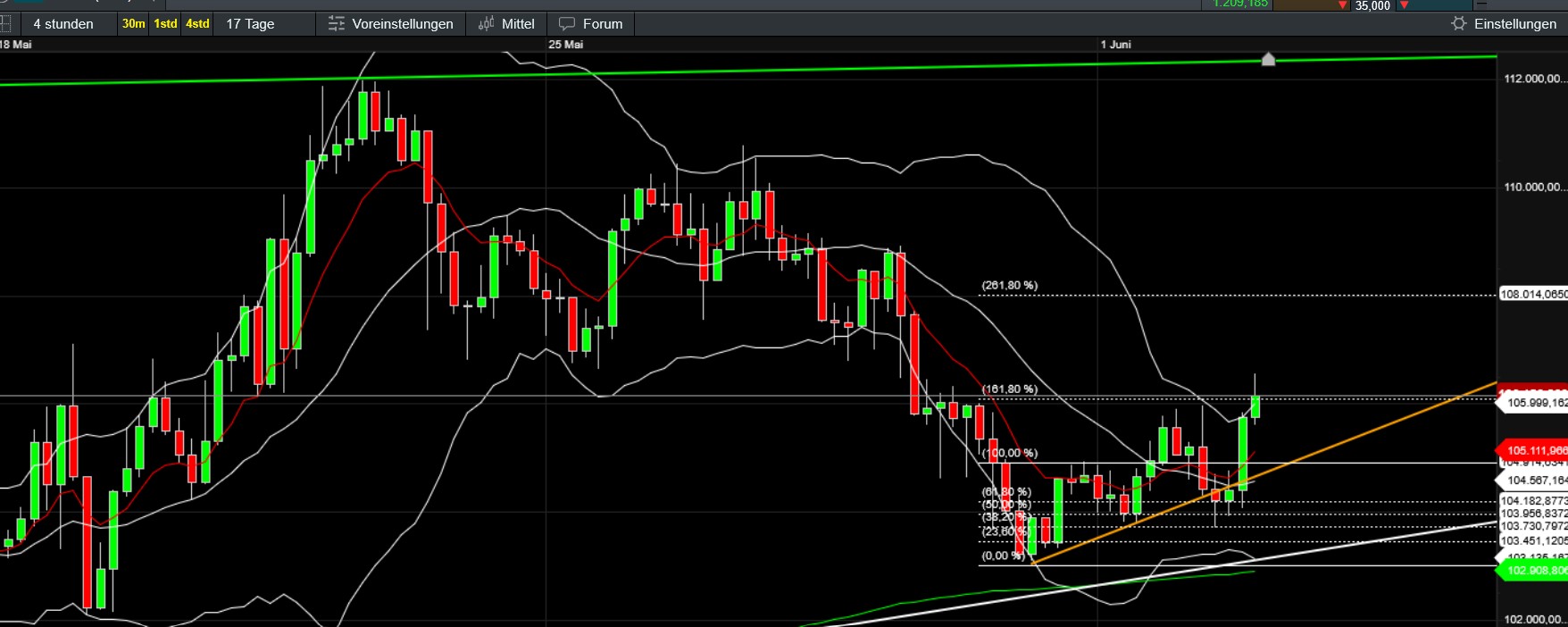
Task: Click the 1.209,185 green value
Action: 1240,4
